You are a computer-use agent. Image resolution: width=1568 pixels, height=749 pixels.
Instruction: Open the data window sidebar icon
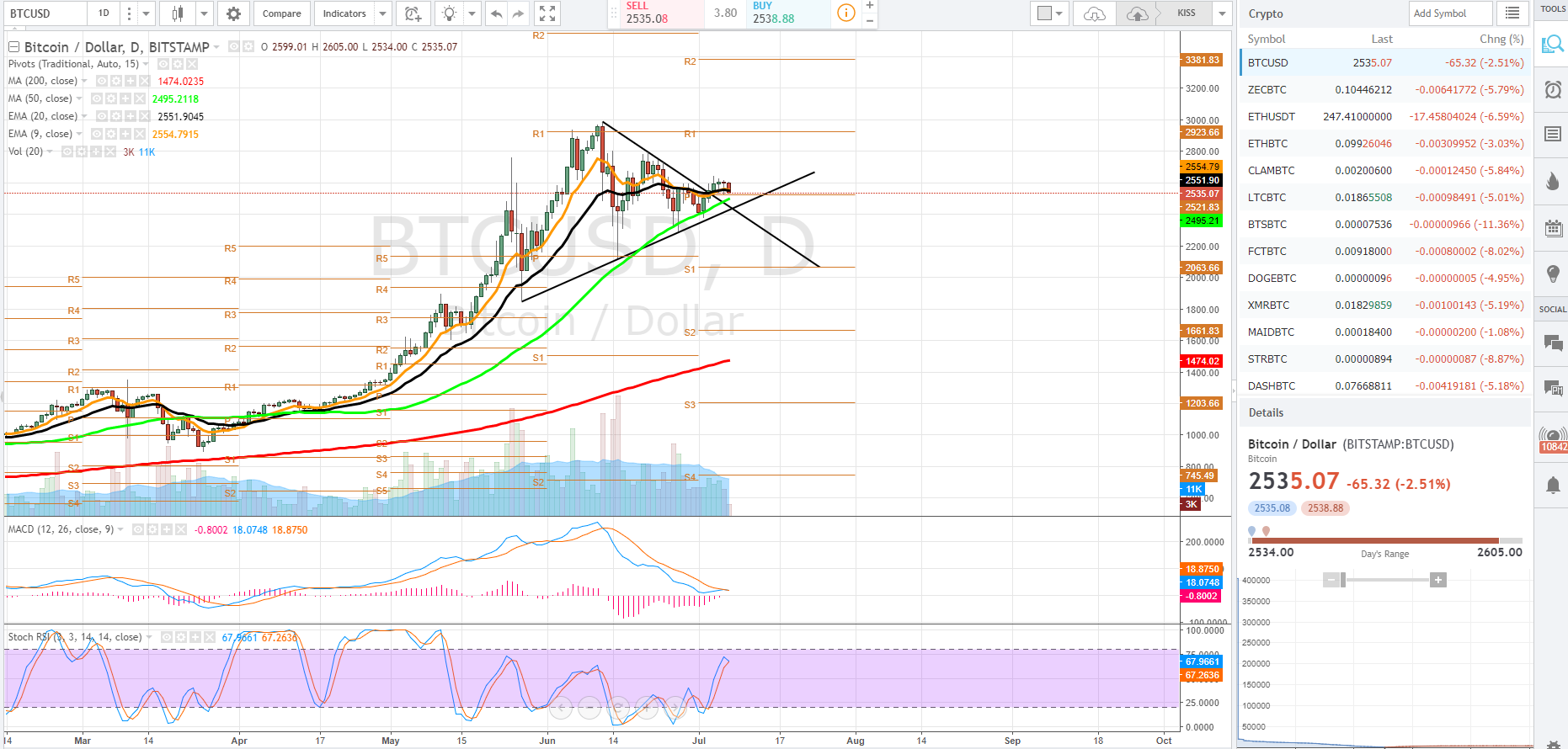(x=1553, y=135)
